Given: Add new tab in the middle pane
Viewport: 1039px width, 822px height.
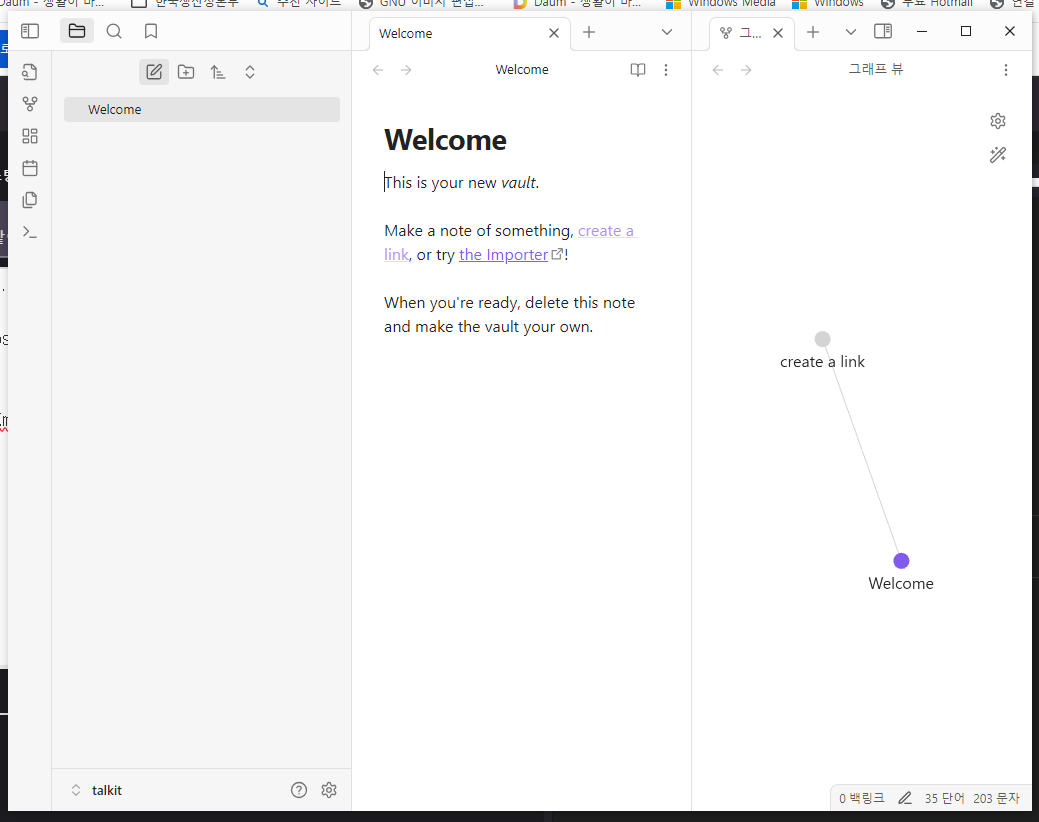Looking at the screenshot, I should [589, 32].
